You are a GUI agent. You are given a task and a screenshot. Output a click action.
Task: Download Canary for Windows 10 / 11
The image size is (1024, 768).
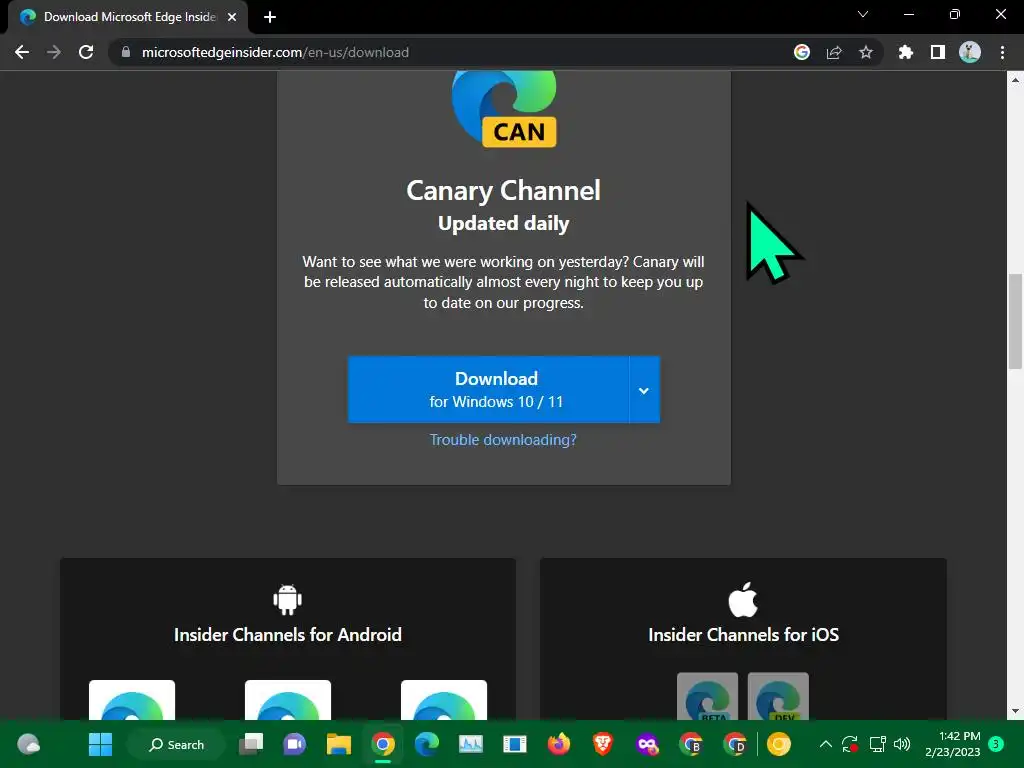coord(488,389)
